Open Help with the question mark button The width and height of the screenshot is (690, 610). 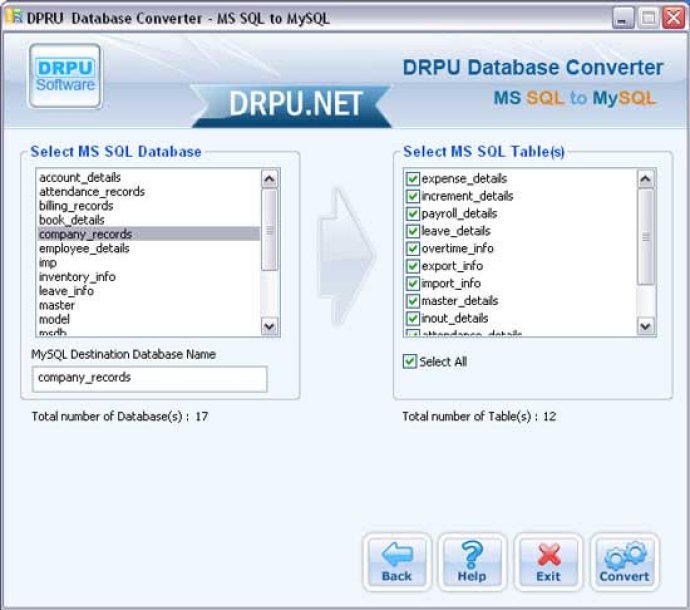[472, 562]
